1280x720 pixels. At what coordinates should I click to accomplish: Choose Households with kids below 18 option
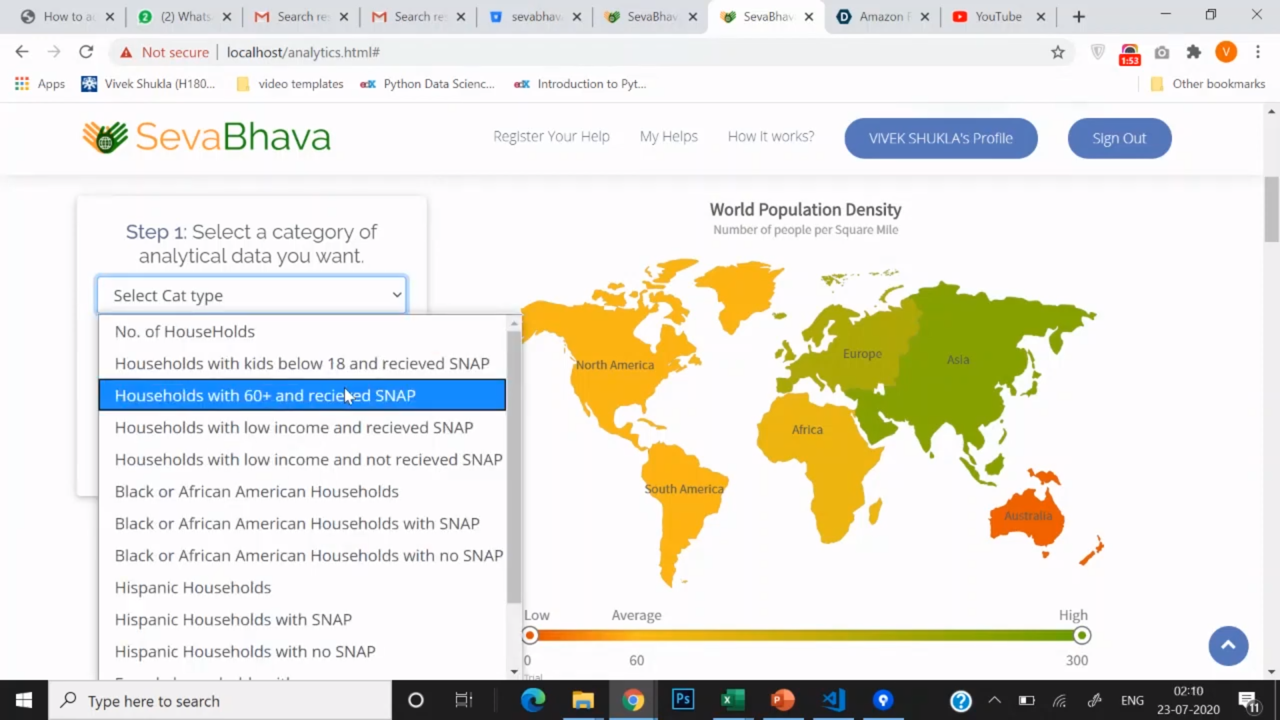click(302, 363)
